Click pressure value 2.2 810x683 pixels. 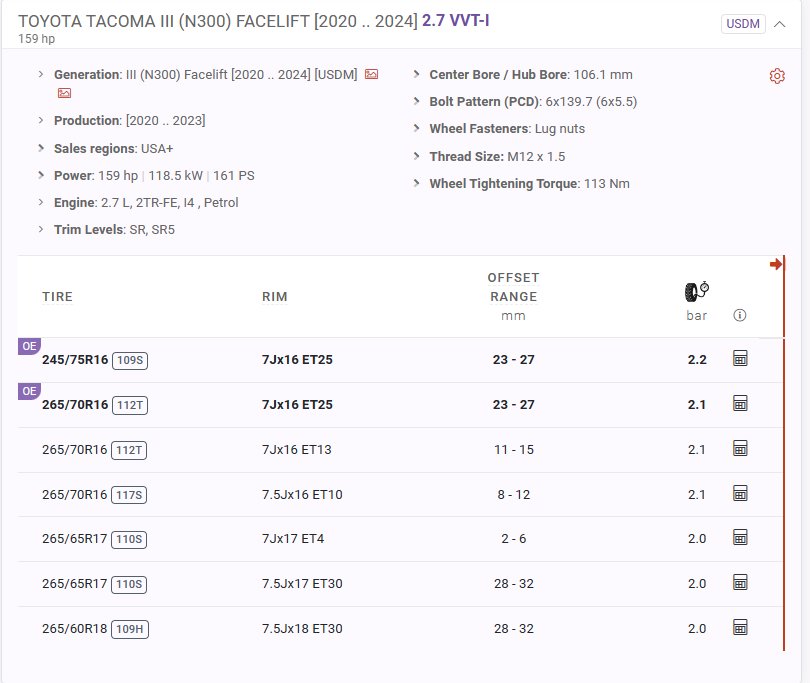tap(697, 360)
